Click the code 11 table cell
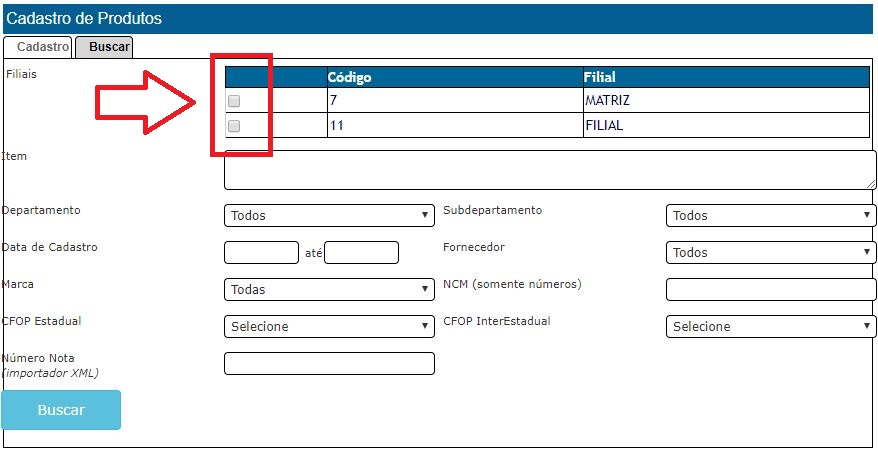Viewport: 878px width, 455px height. point(454,126)
